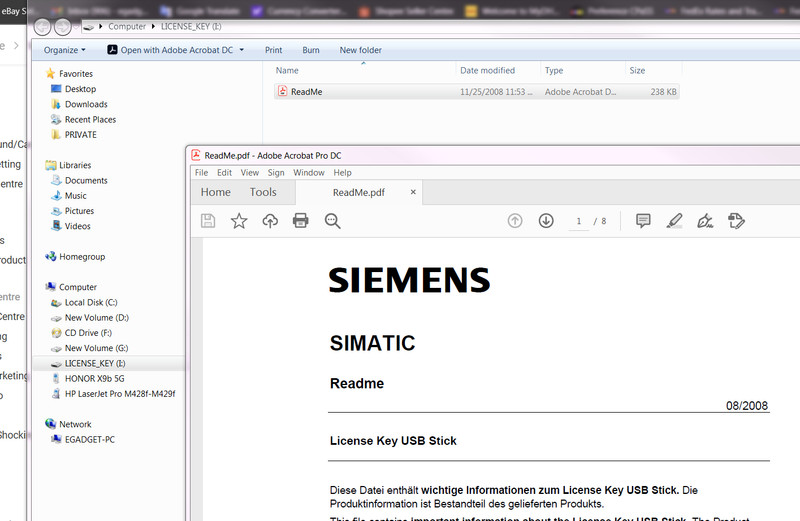Expand the Open with dropdown arrow

click(x=241, y=50)
